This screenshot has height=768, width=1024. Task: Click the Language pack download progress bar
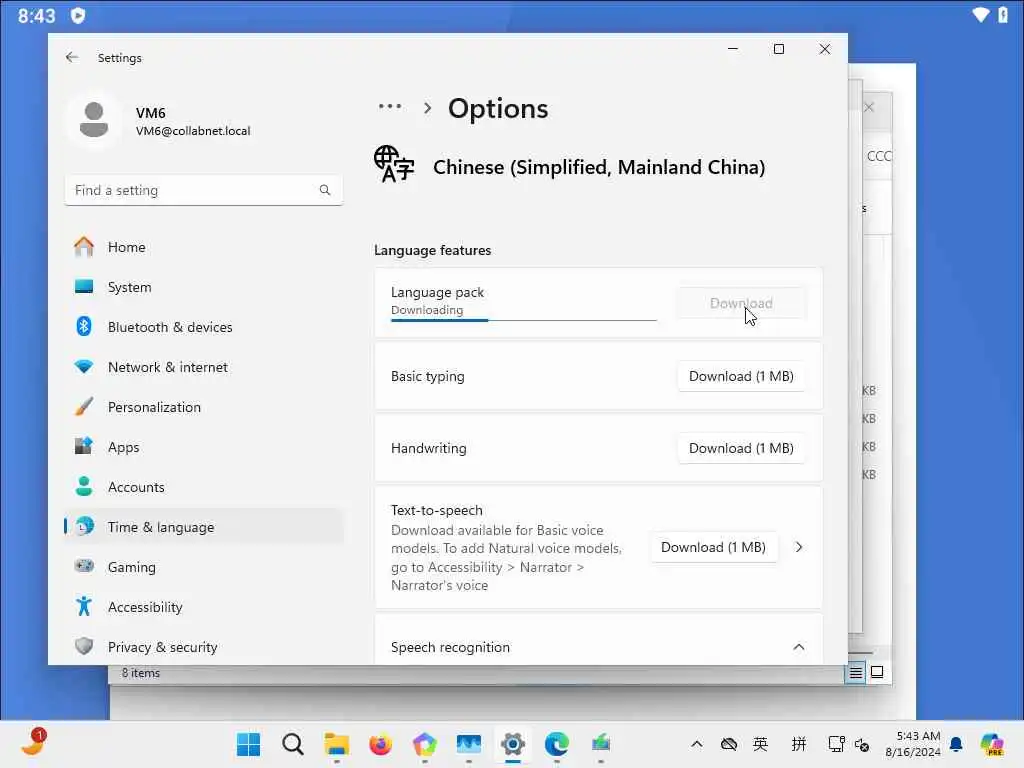pyautogui.click(x=524, y=320)
